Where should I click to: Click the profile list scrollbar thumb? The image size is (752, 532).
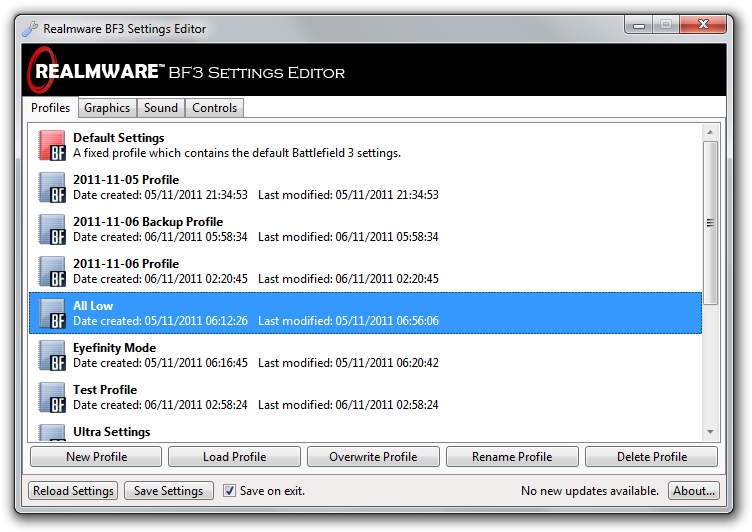(x=710, y=222)
